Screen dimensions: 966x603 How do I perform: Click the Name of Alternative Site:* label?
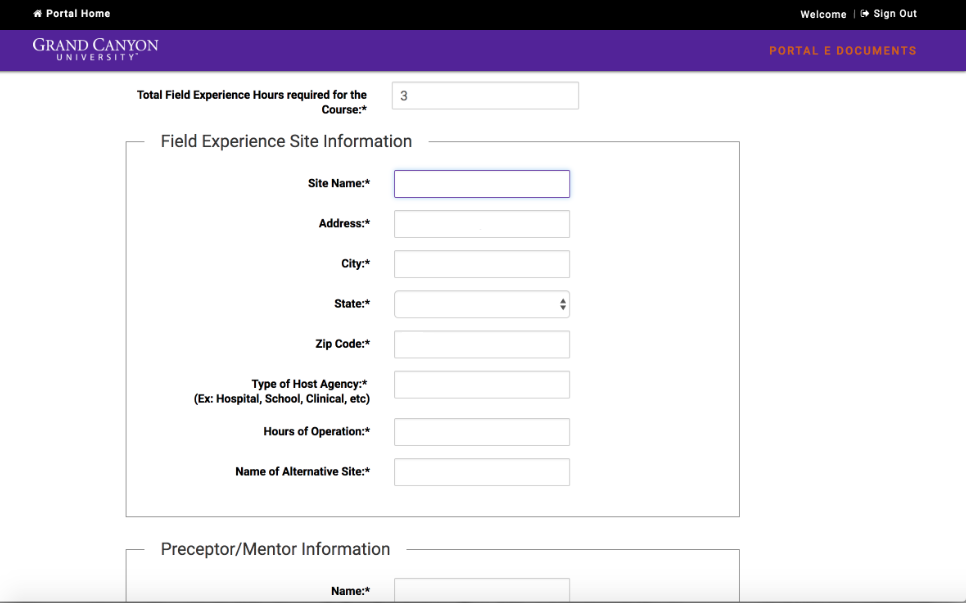point(302,471)
